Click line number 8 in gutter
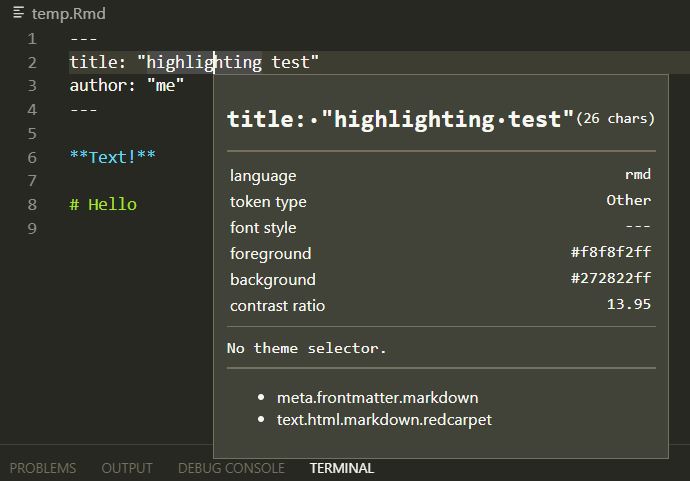Screen dimensions: 690x481 [32, 205]
